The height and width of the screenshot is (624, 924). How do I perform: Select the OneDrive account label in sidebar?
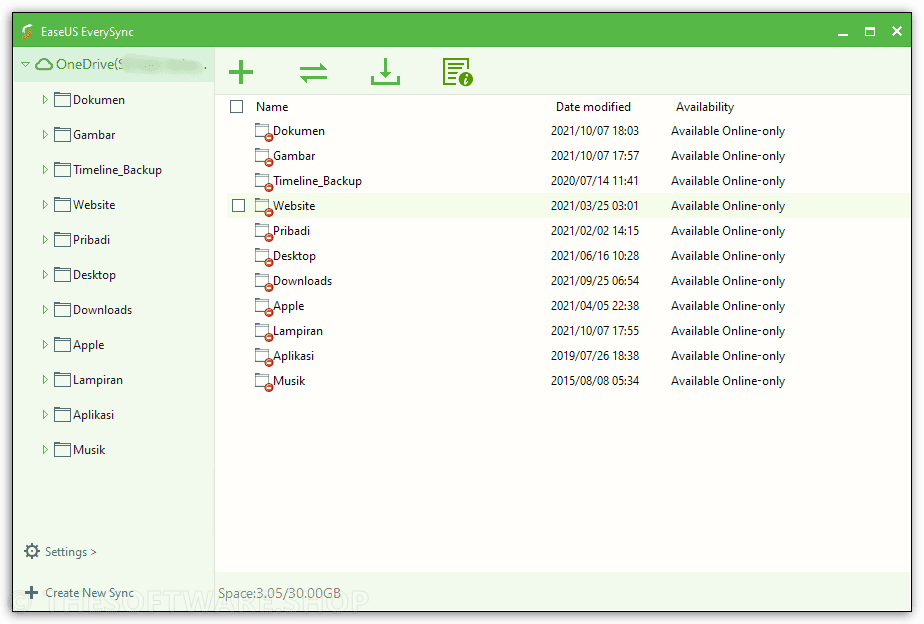click(131, 64)
